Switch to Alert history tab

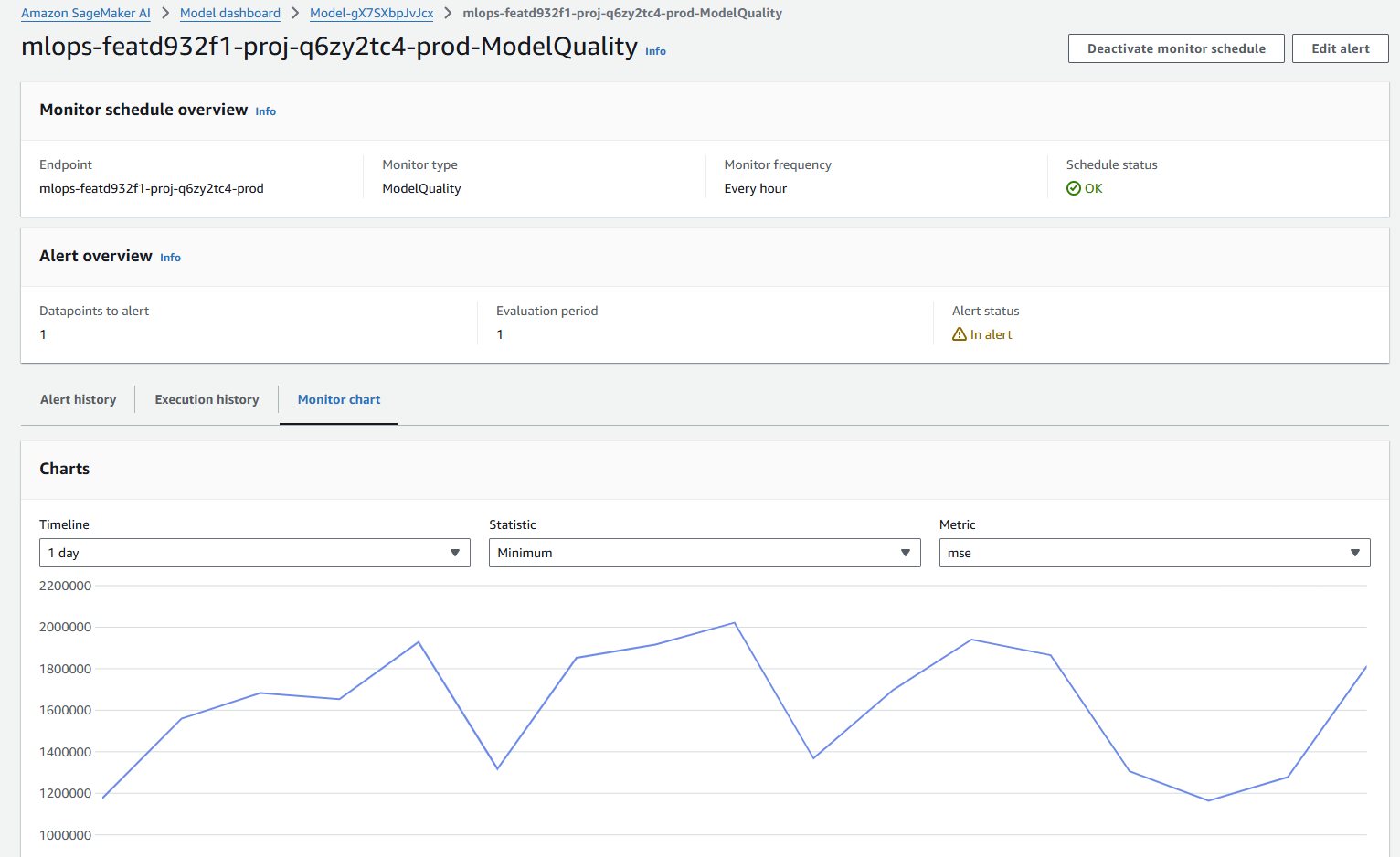click(x=78, y=399)
